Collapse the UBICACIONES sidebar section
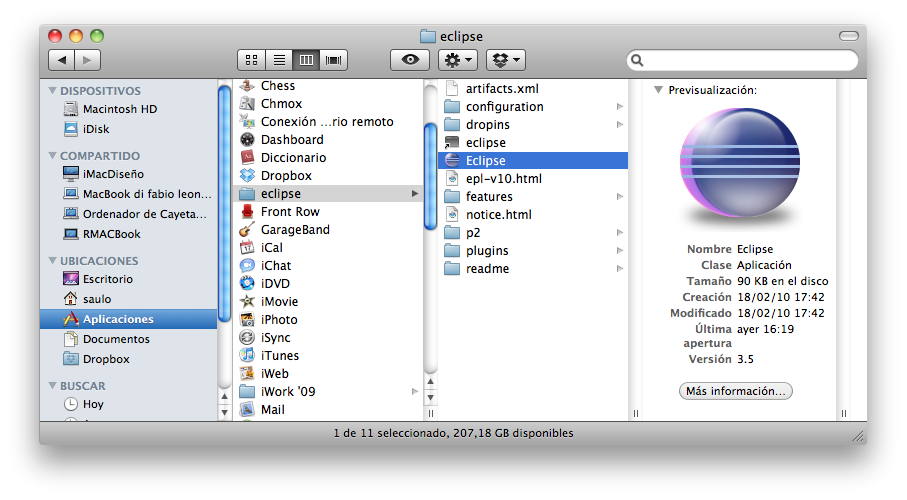Viewport: 907px width, 500px height. click(53, 260)
